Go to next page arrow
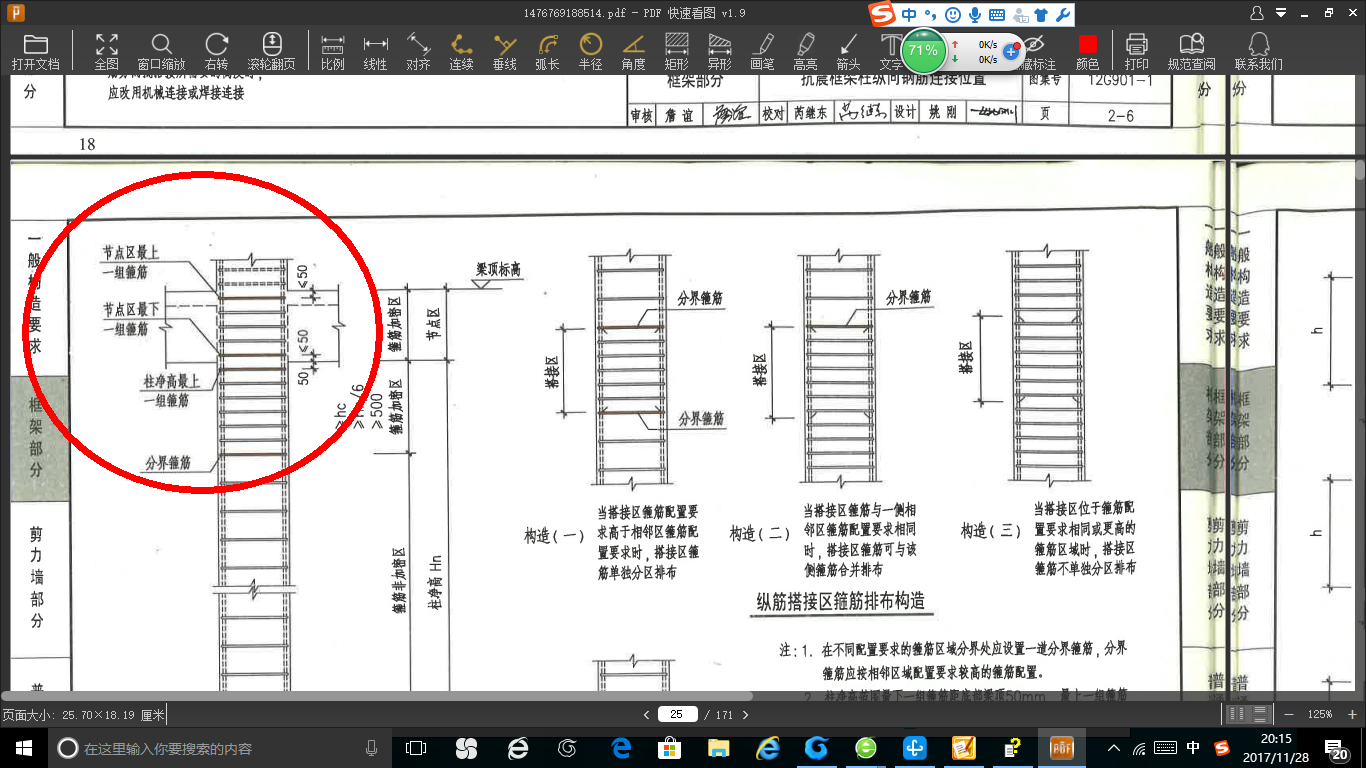The image size is (1366, 768). pos(745,714)
